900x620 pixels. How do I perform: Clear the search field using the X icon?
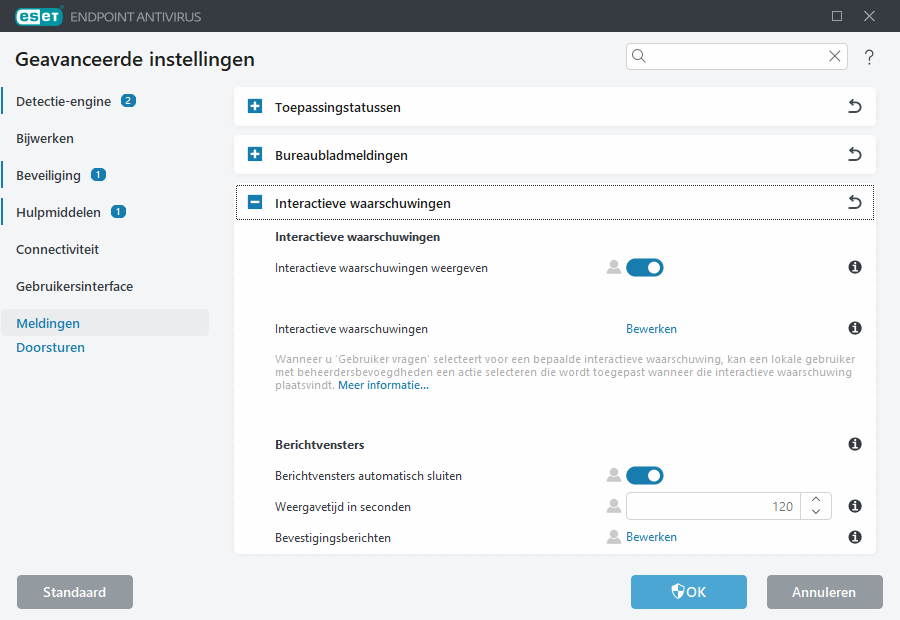[x=835, y=56]
